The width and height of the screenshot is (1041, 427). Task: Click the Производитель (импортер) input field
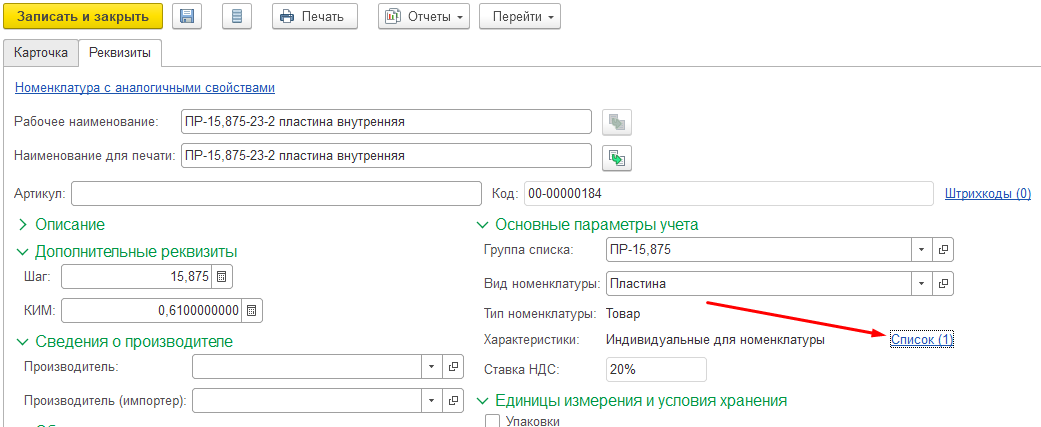point(307,401)
